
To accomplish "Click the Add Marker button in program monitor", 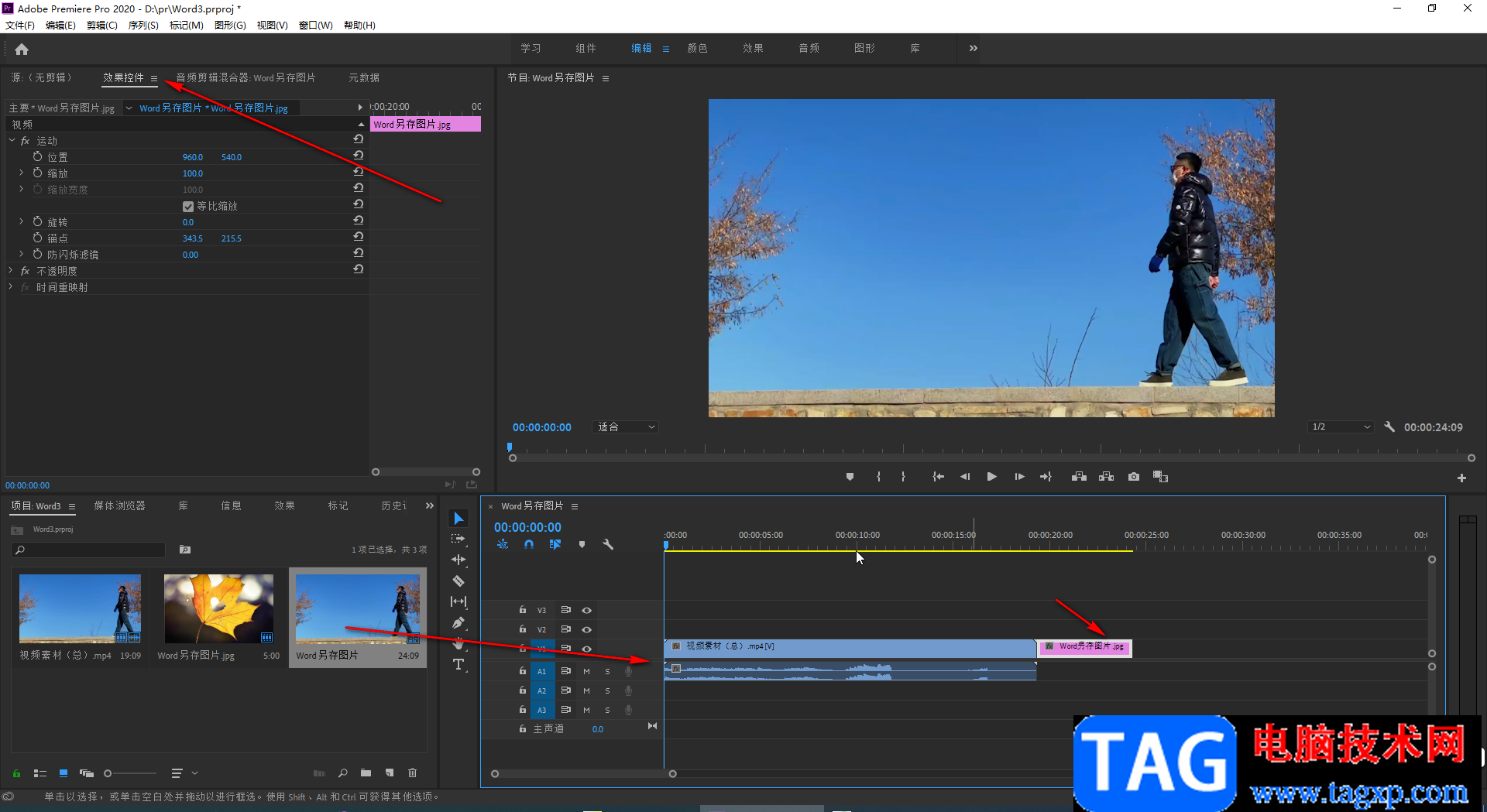I will [850, 477].
